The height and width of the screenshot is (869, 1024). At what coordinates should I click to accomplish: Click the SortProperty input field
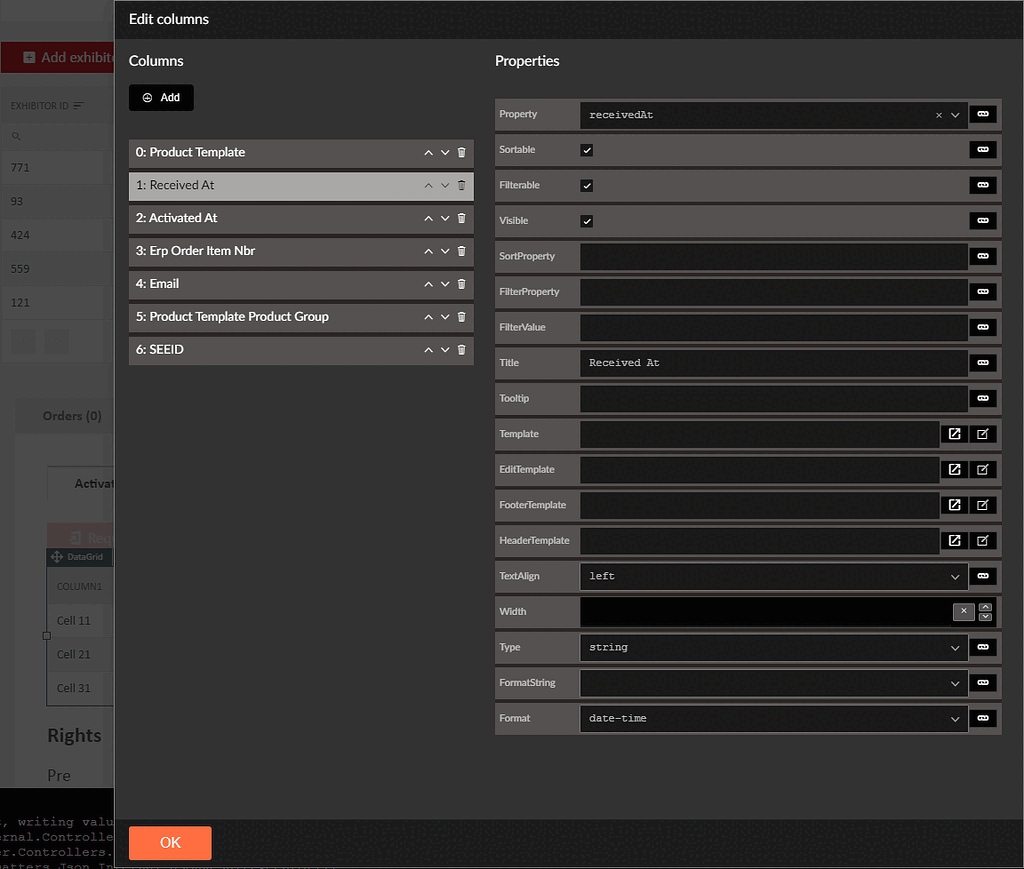[x=773, y=257]
